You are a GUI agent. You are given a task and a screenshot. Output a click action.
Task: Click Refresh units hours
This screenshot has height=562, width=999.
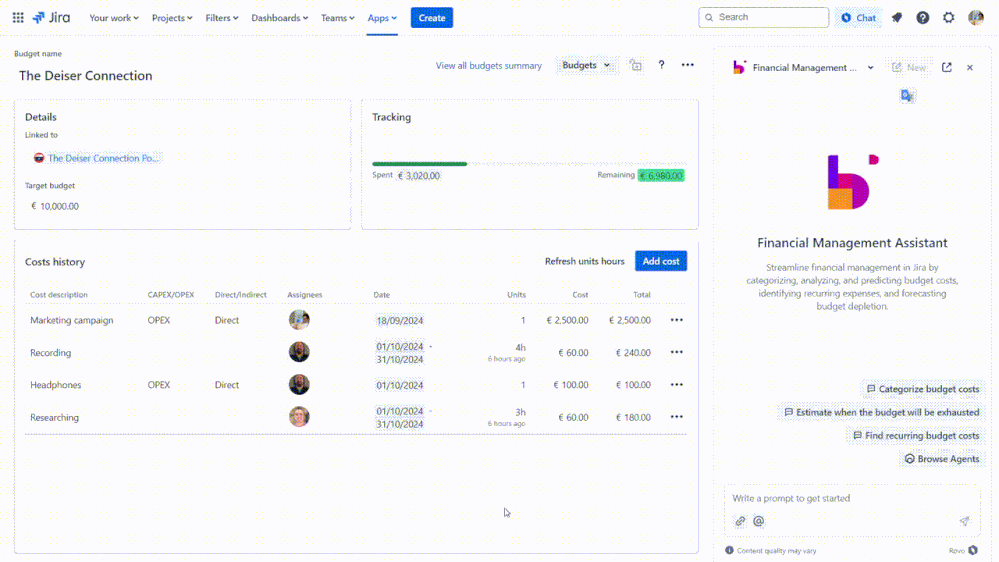(x=584, y=261)
